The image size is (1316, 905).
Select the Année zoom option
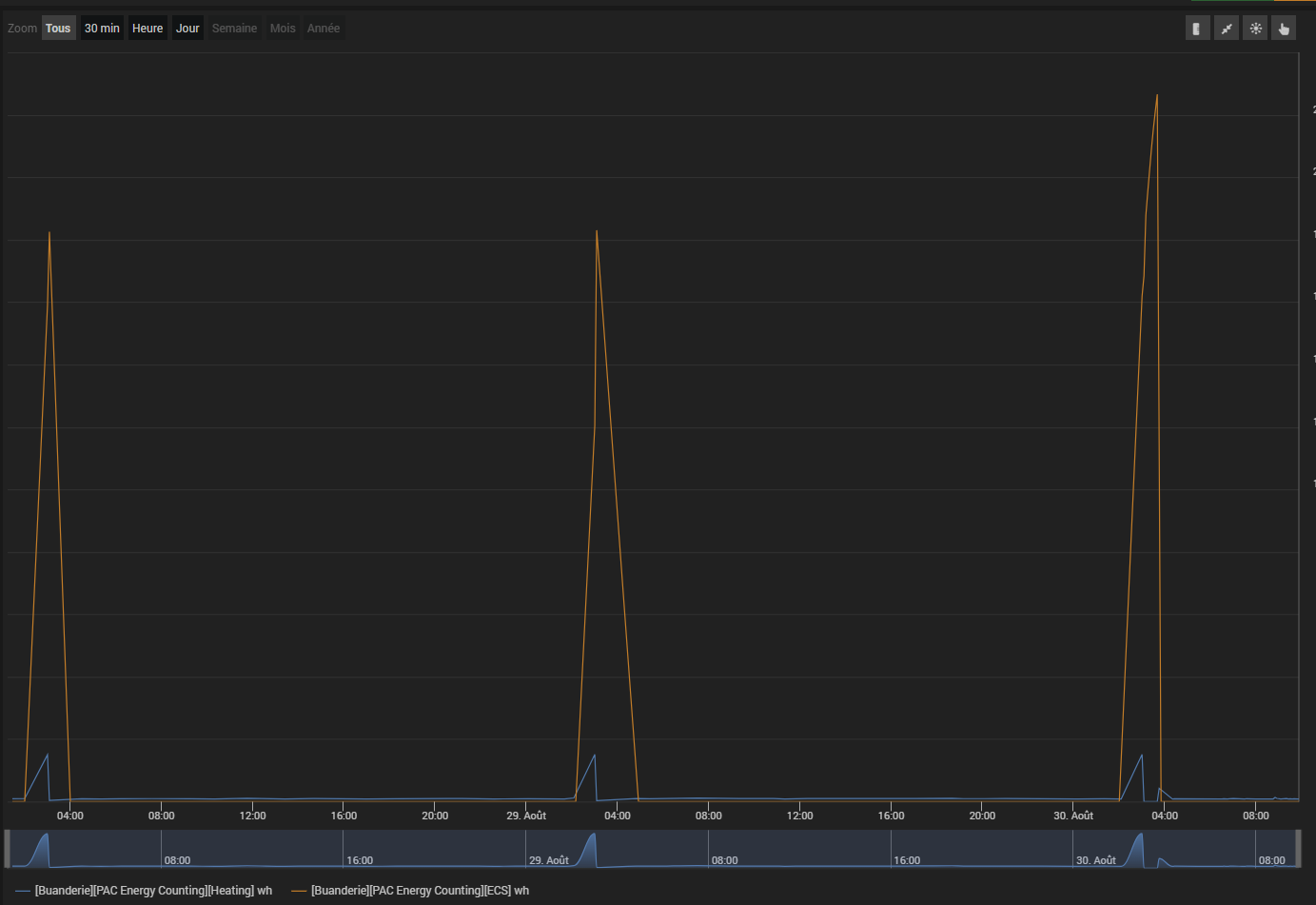coord(324,29)
